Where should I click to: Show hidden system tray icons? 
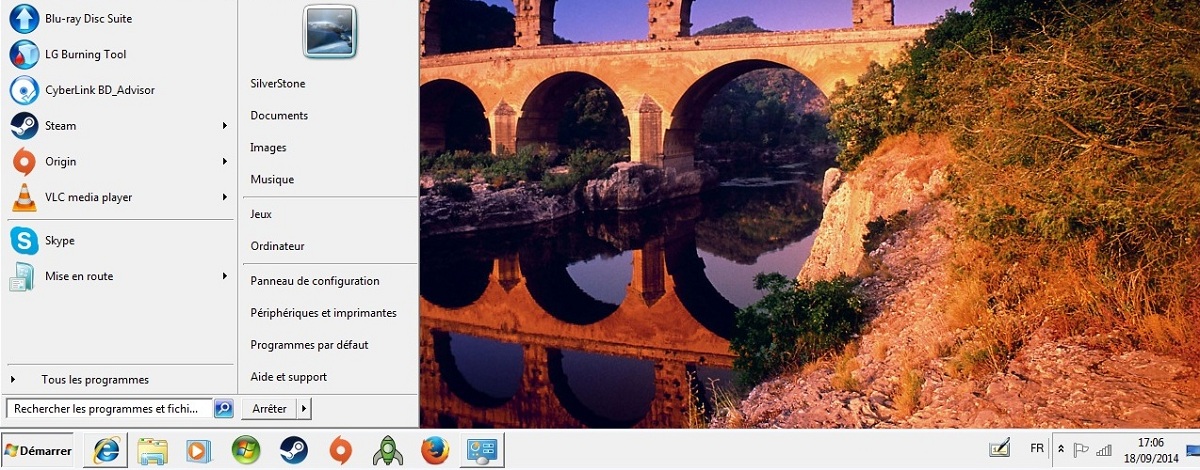(1061, 450)
